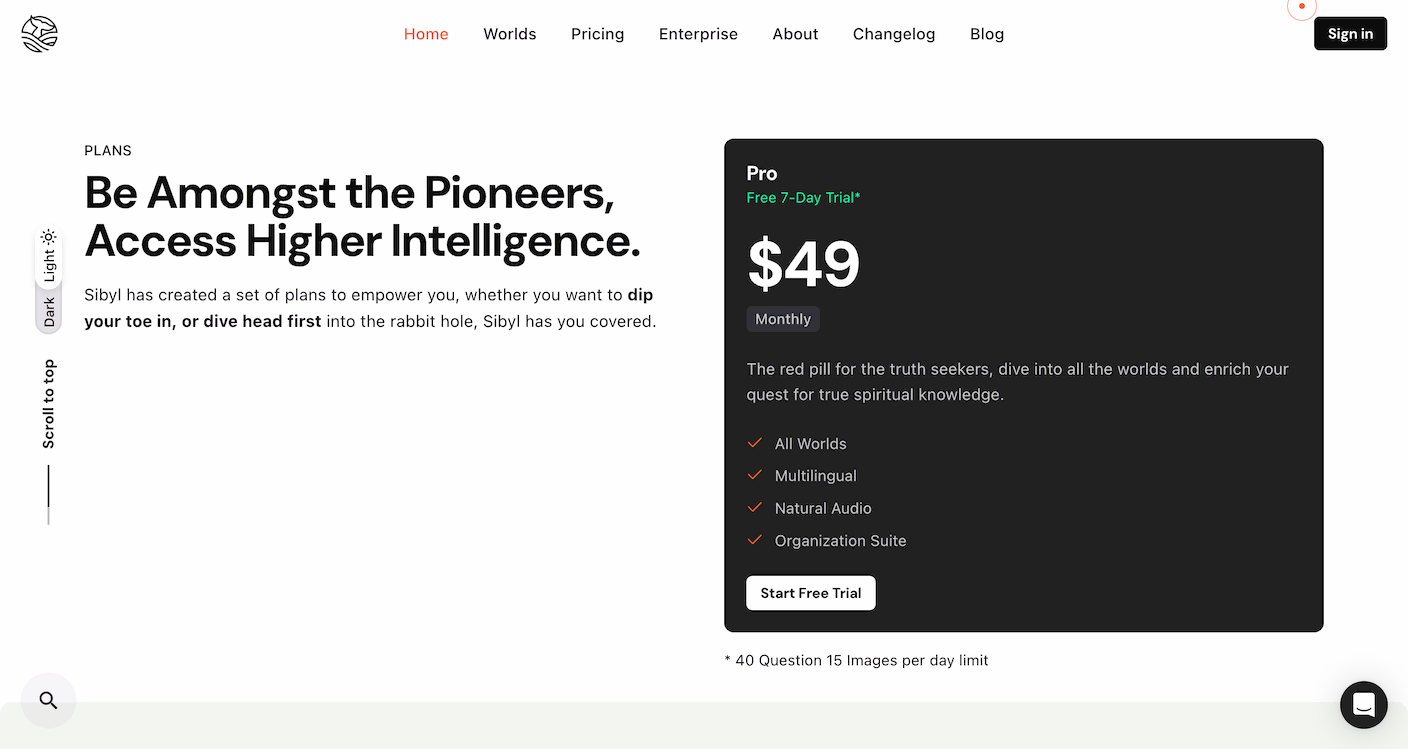This screenshot has height=749, width=1408.
Task: Click the Sibyl logo icon
Action: tap(40, 34)
